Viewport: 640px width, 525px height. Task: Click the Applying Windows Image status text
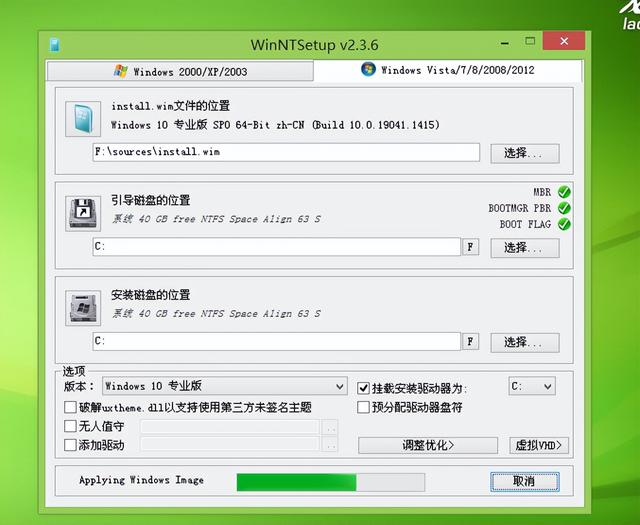(x=141, y=481)
